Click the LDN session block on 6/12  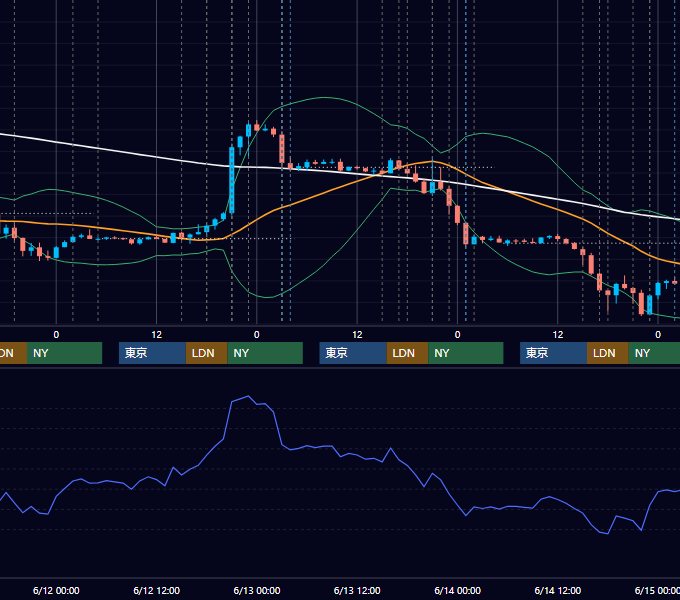[x=206, y=353]
